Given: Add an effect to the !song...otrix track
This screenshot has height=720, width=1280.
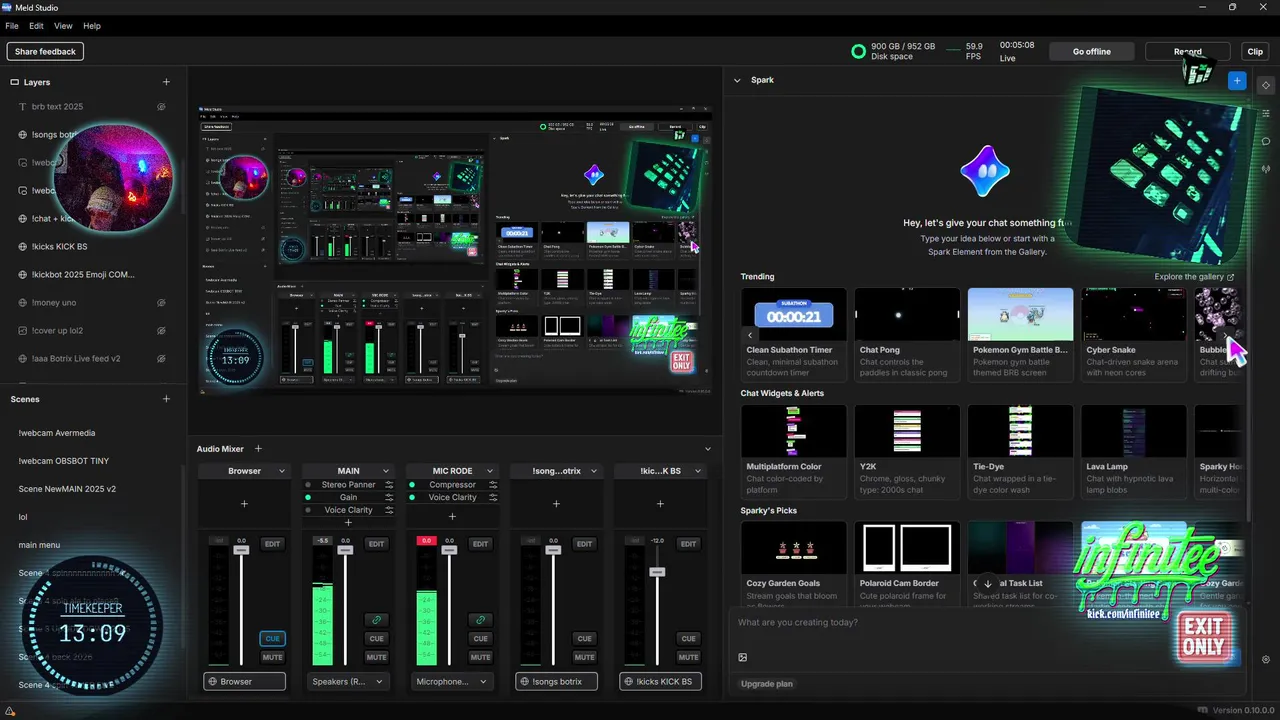Looking at the screenshot, I should (x=556, y=504).
